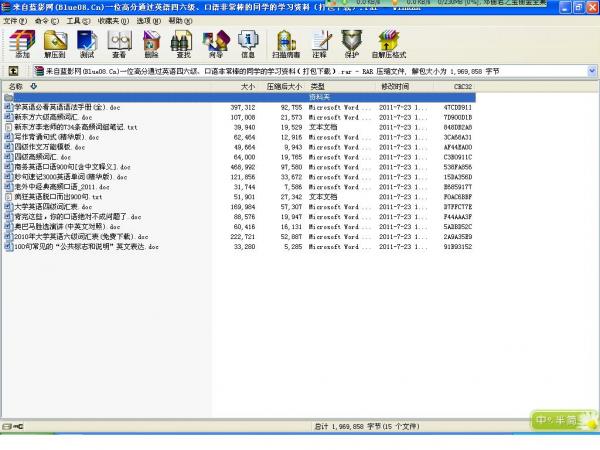Click the 测试 (Test) toolbar icon

pyautogui.click(x=87, y=44)
